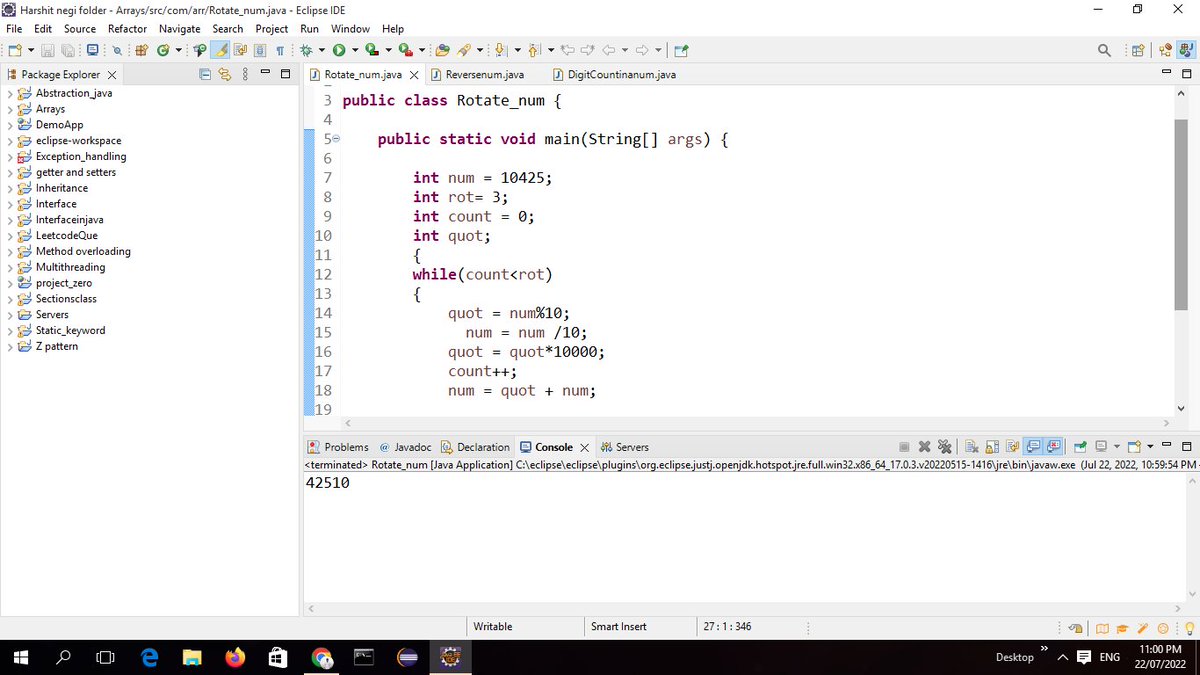This screenshot has width=1200, height=675.
Task: Select the Exception_handling project
Action: click(81, 156)
